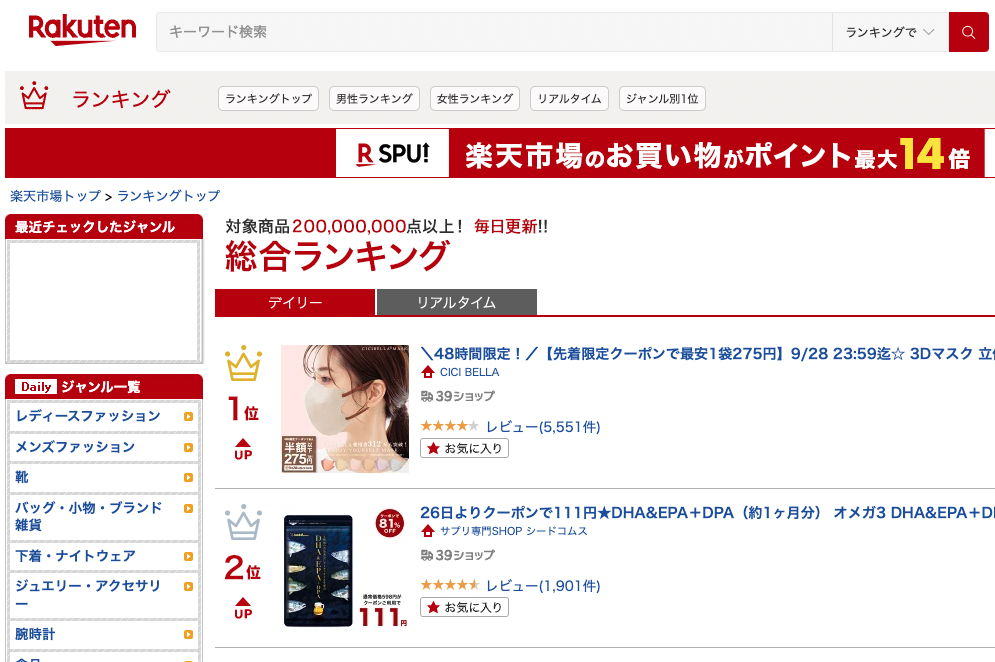995x662 pixels.
Task: Open the DHA&EPA supplement product thumbnail
Action: click(x=345, y=567)
